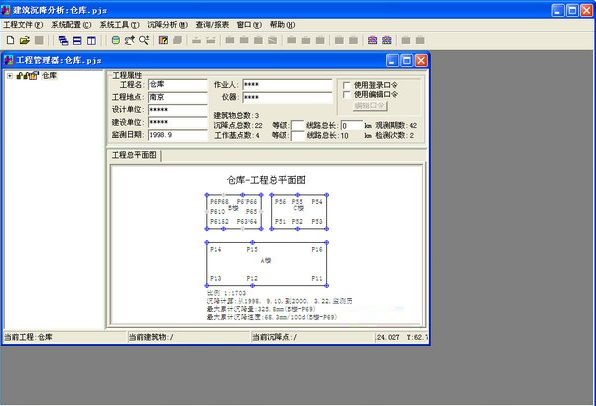Tile windows horizontally via the toolbar icon

[x=77, y=40]
